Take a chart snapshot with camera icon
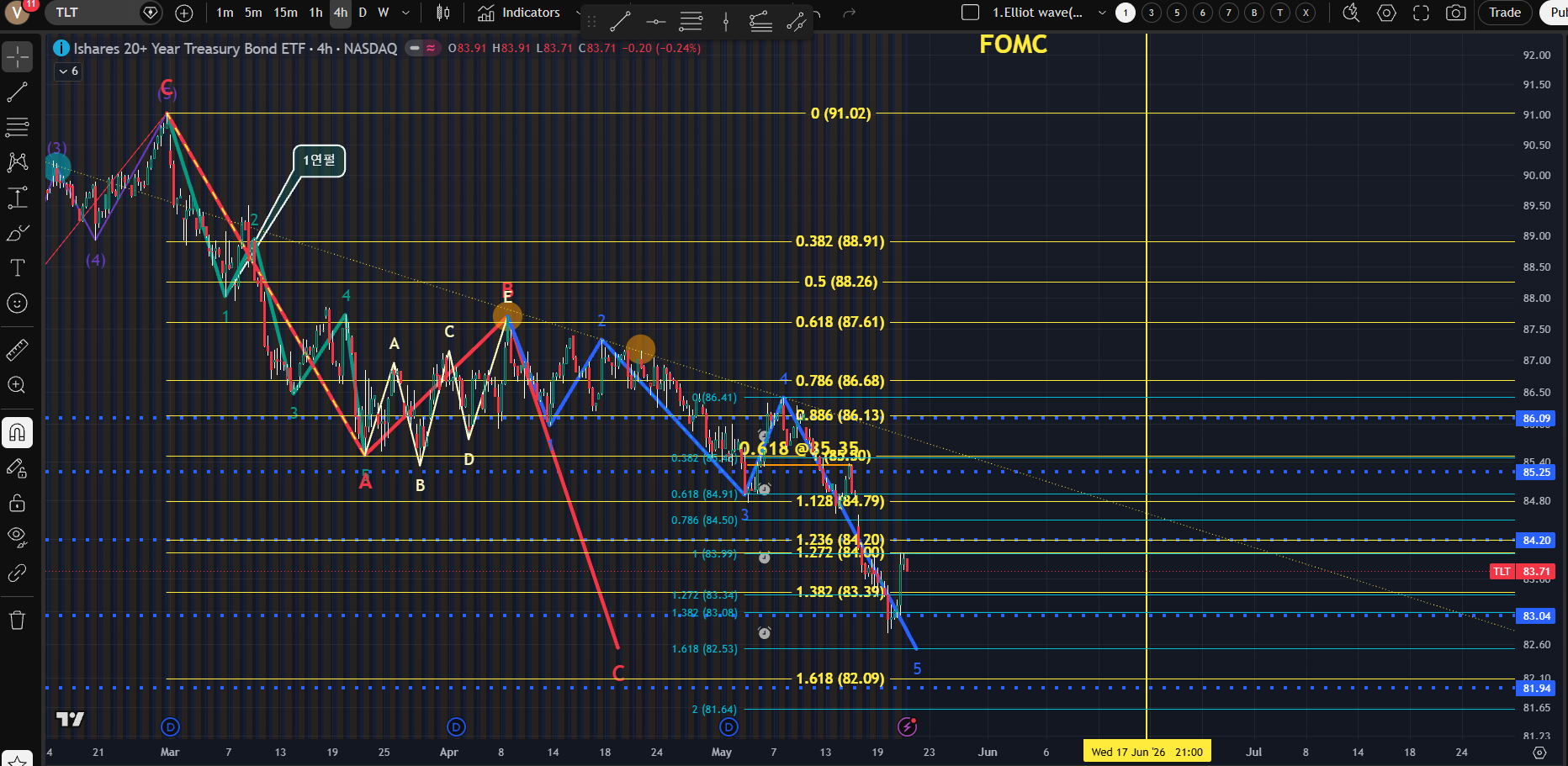Screen dimensions: 1568x766 coord(1455,13)
